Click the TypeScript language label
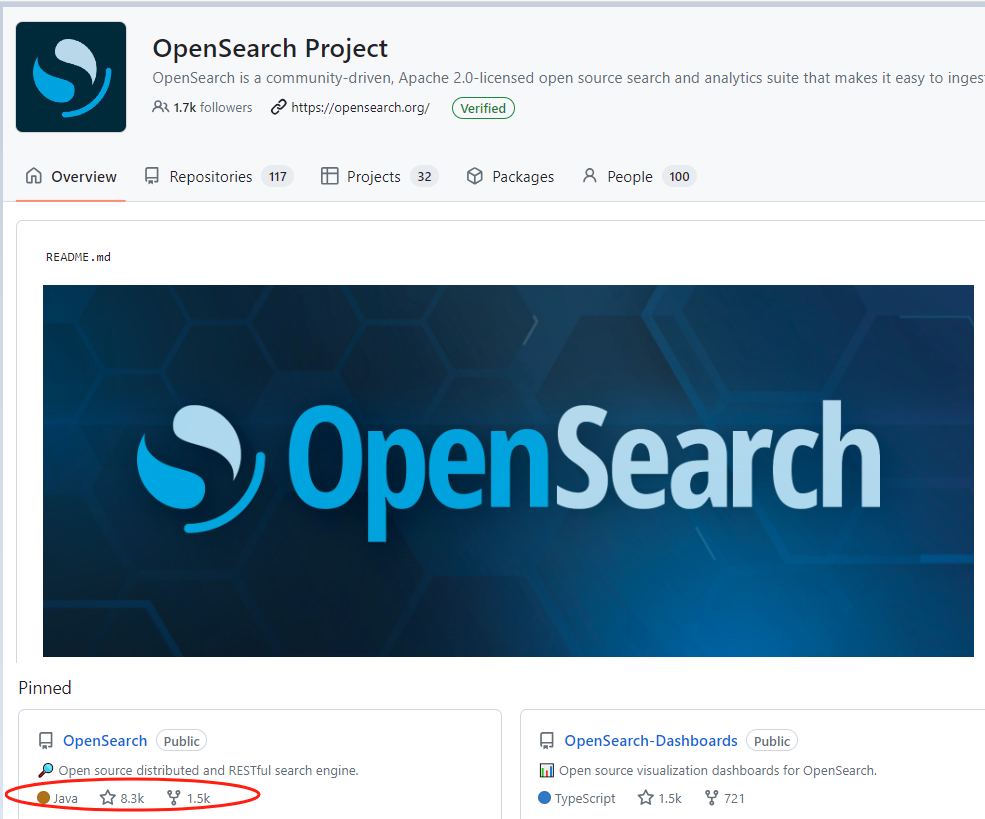This screenshot has width=985, height=819. [585, 798]
